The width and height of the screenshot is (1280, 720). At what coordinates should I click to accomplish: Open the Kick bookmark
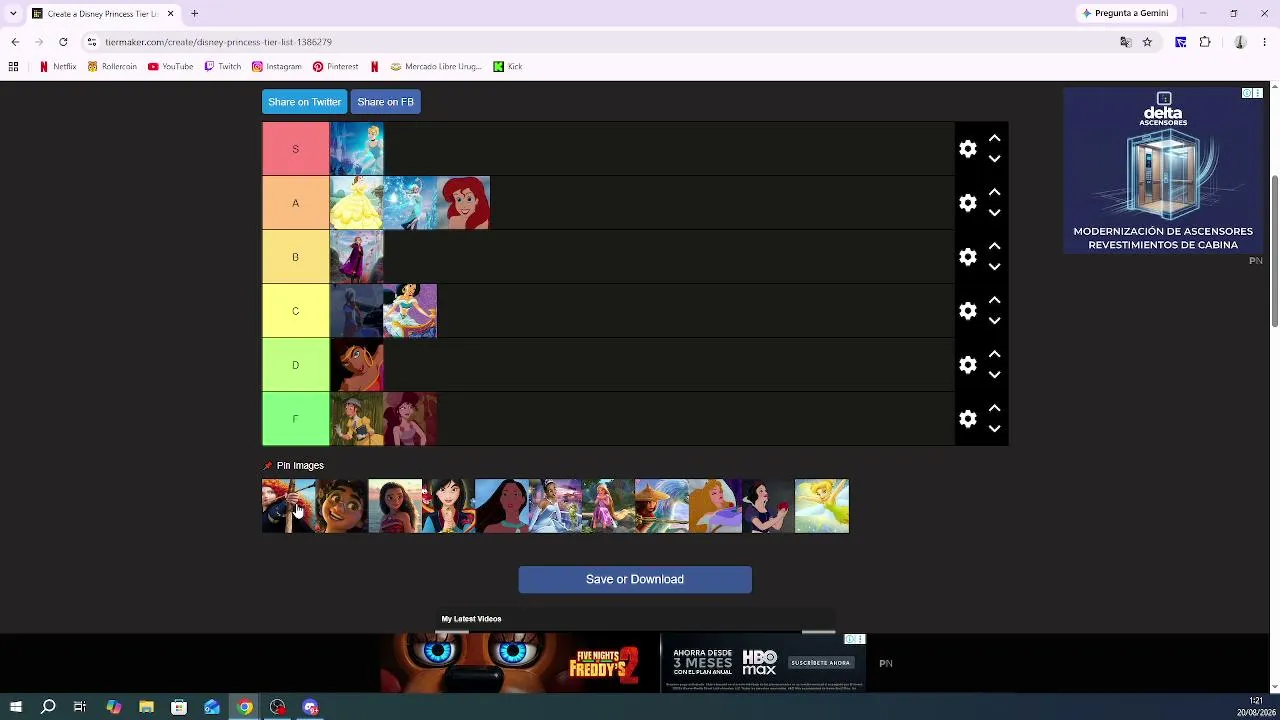click(508, 67)
